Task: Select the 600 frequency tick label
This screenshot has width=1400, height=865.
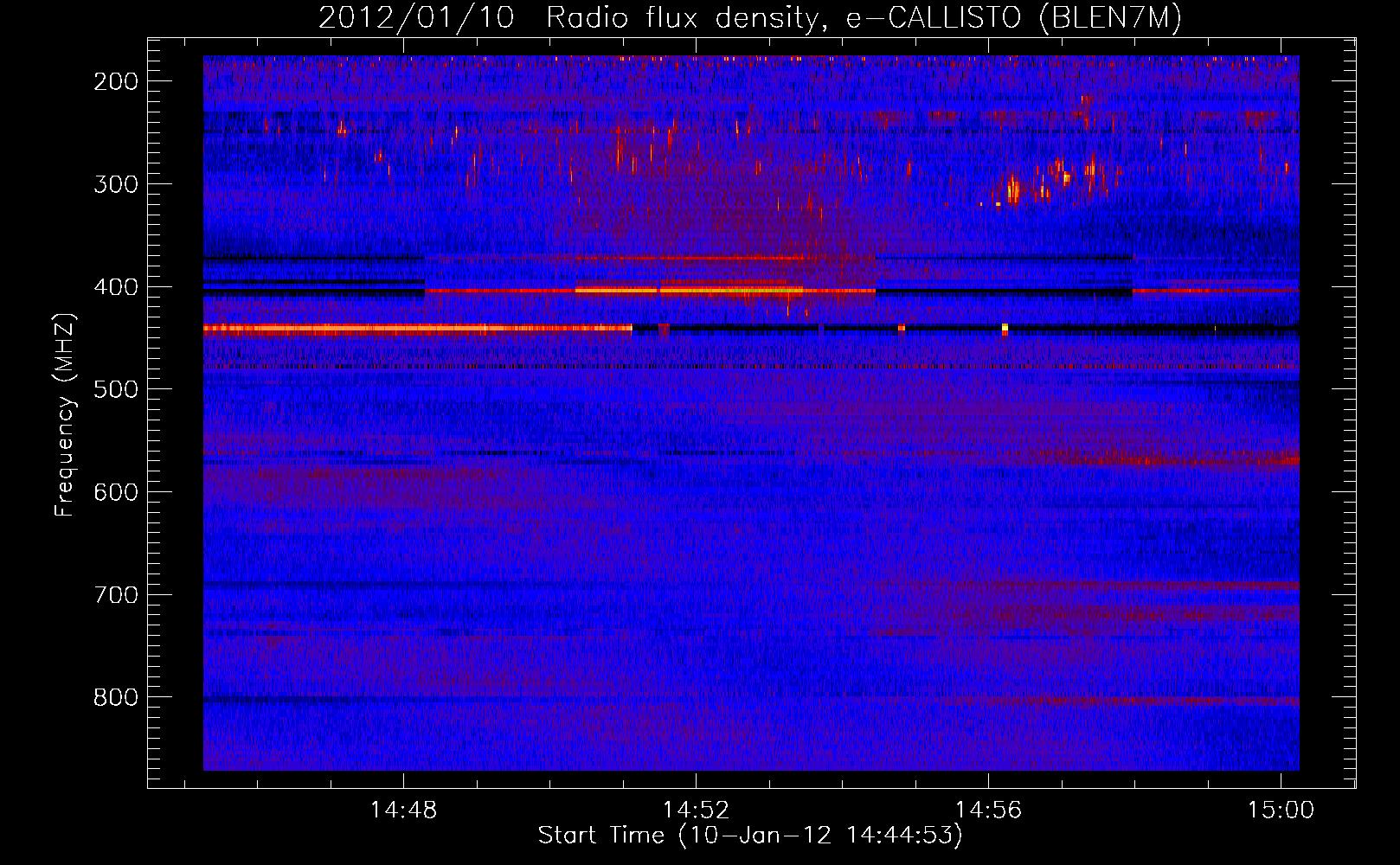Action: [x=116, y=492]
